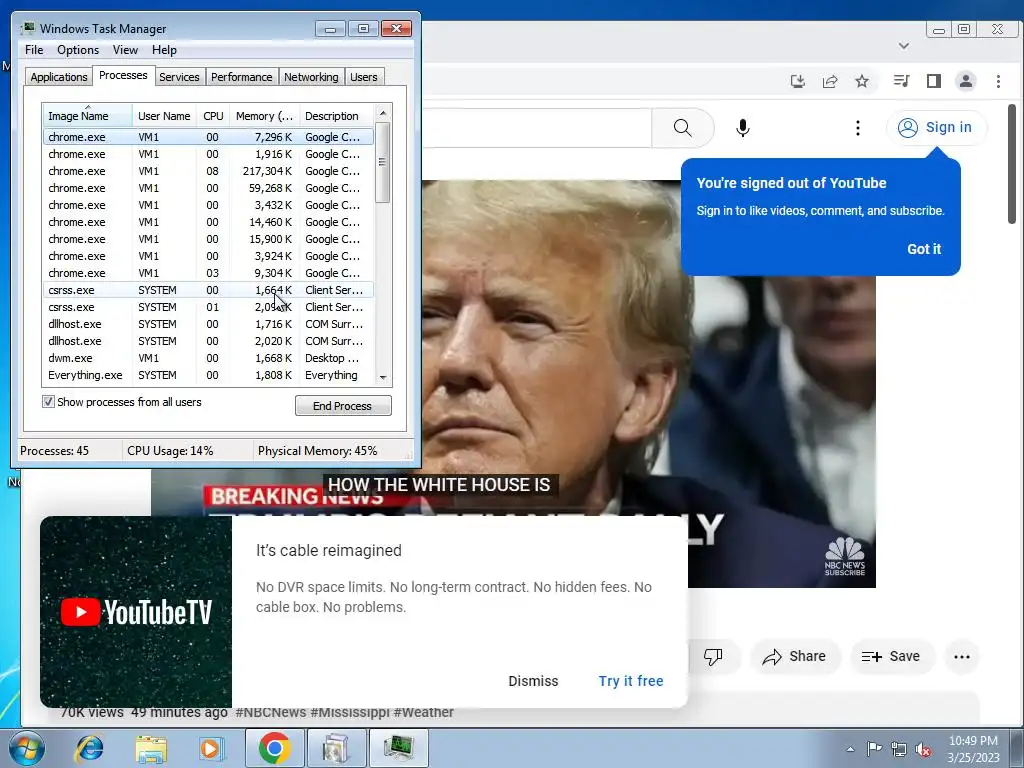This screenshot has width=1024, height=768.
Task: Click the #NBCNews hashtag link
Action: point(270,712)
